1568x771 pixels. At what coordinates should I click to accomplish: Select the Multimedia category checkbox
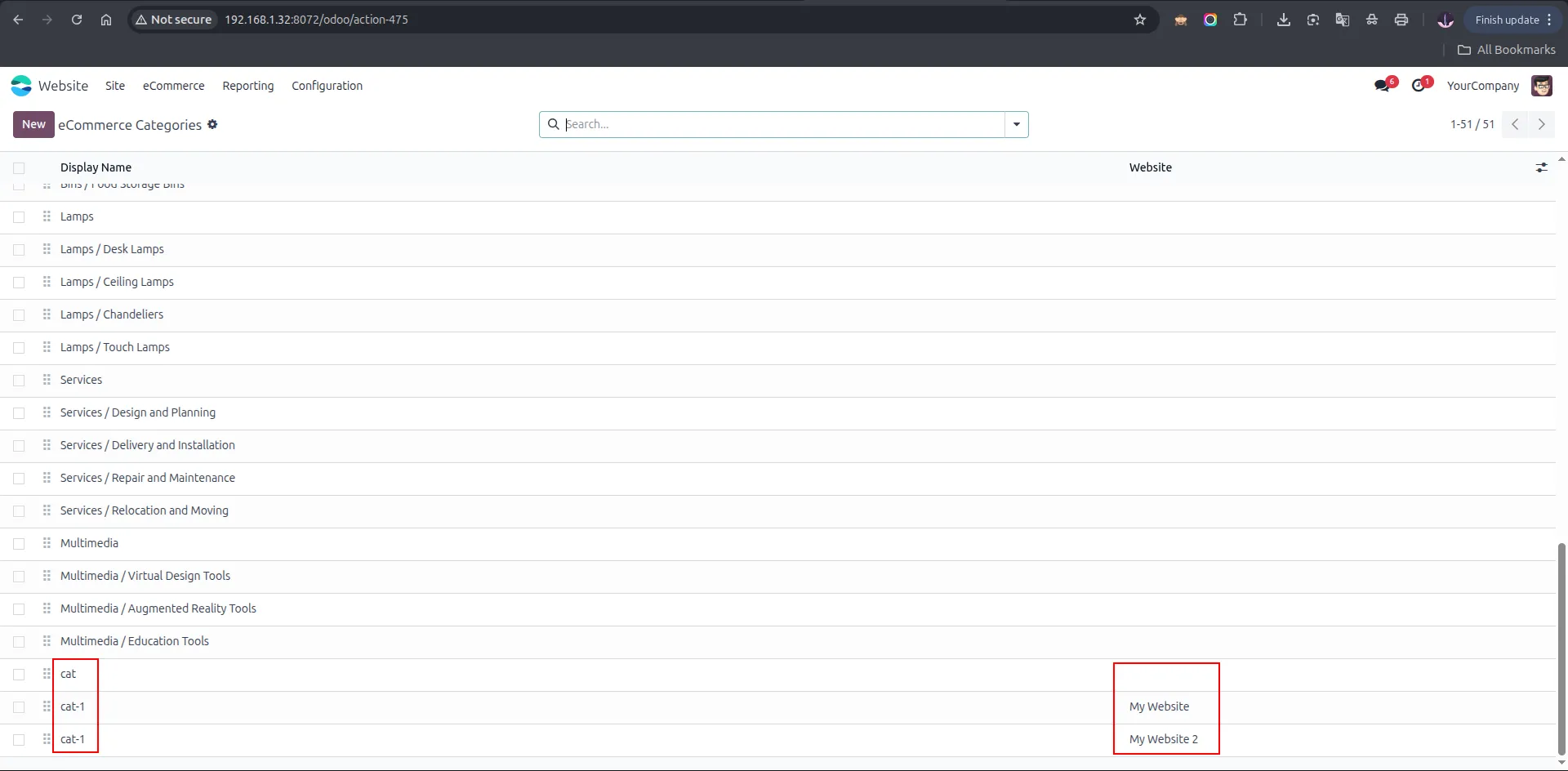click(x=19, y=543)
